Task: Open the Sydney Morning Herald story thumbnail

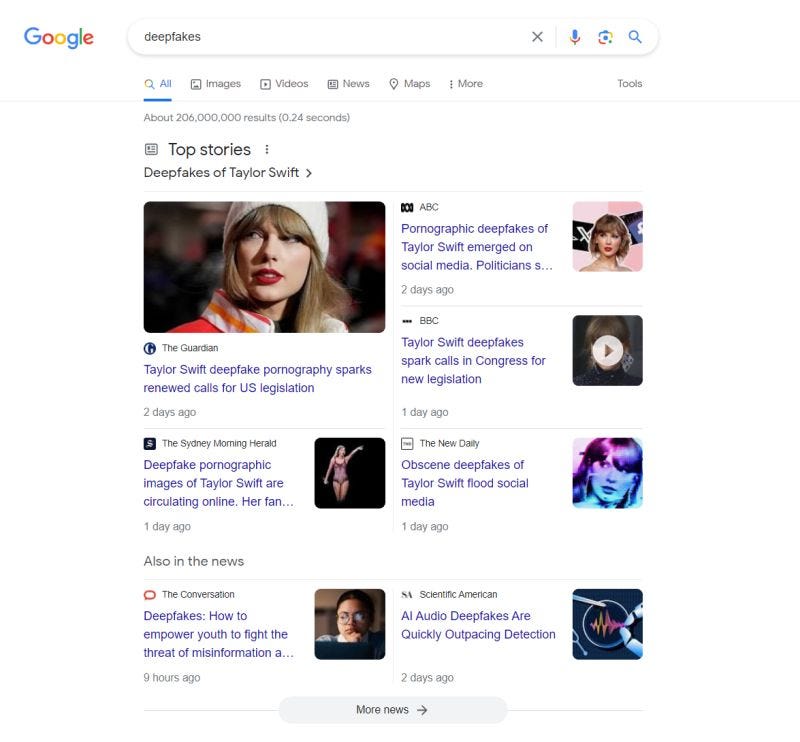Action: tap(349, 473)
